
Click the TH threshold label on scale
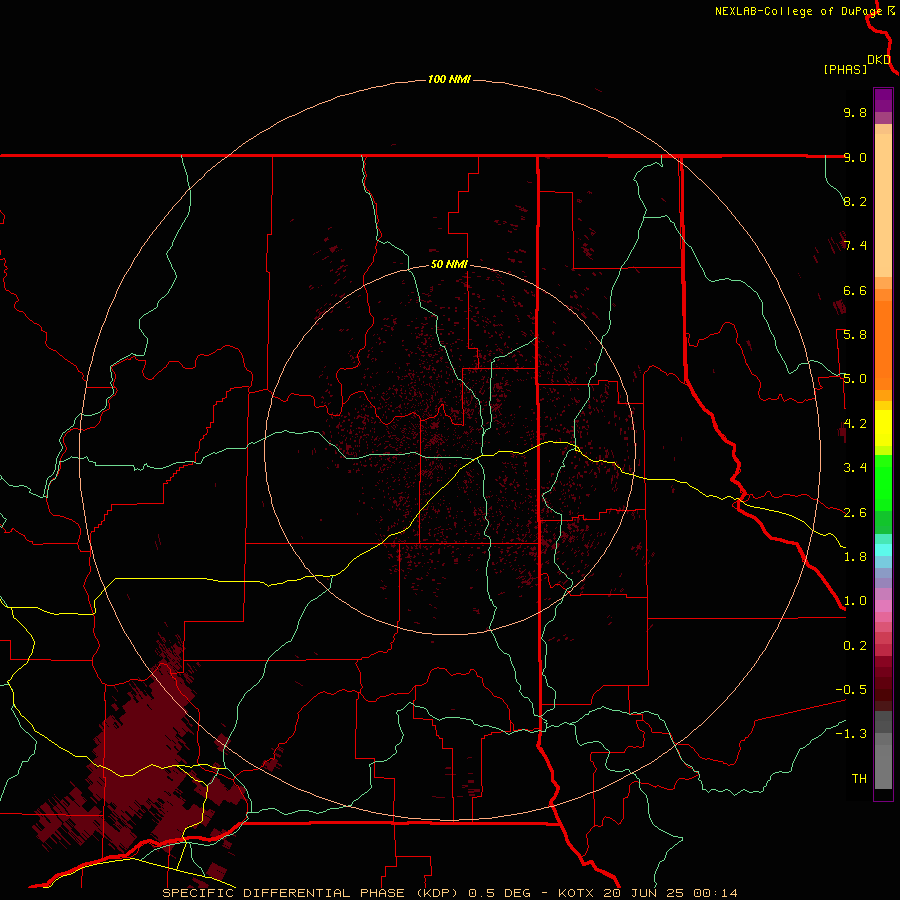tap(859, 779)
